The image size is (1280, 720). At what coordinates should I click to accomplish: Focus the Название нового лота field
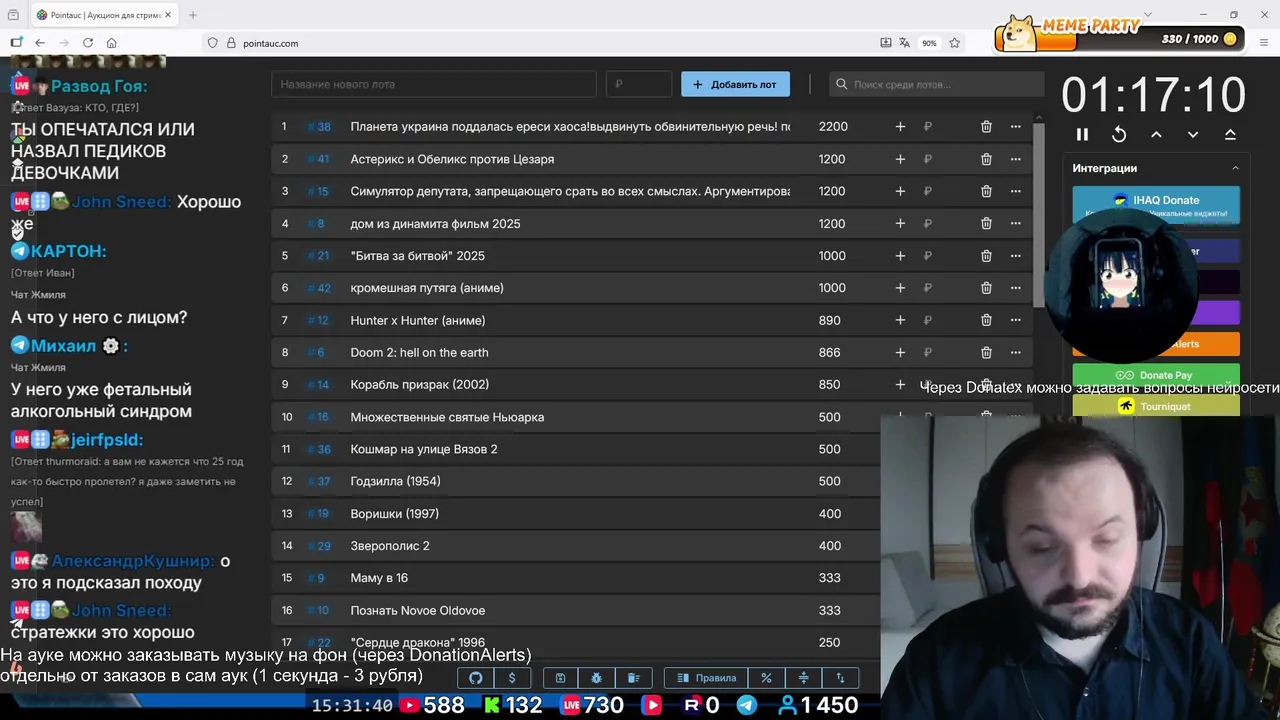pos(434,84)
